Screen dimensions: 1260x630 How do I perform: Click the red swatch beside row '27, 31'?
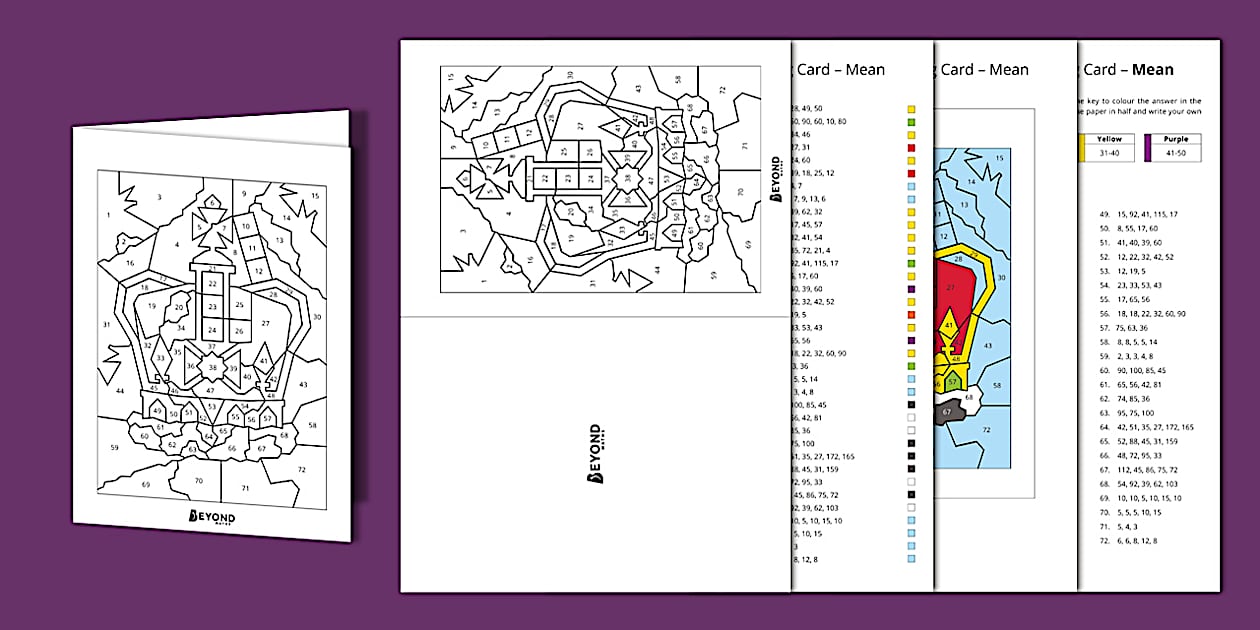(x=911, y=147)
